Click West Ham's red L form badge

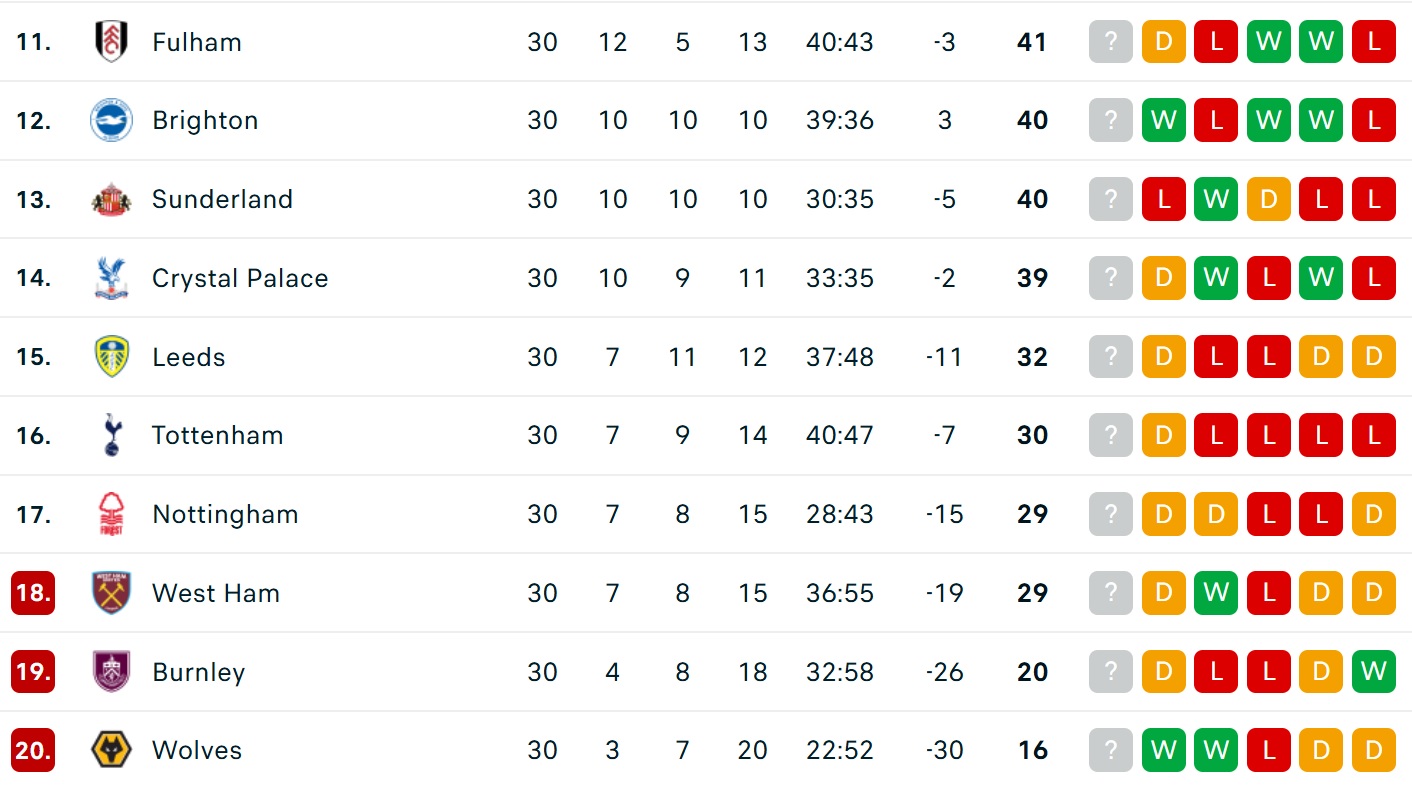click(x=1268, y=593)
